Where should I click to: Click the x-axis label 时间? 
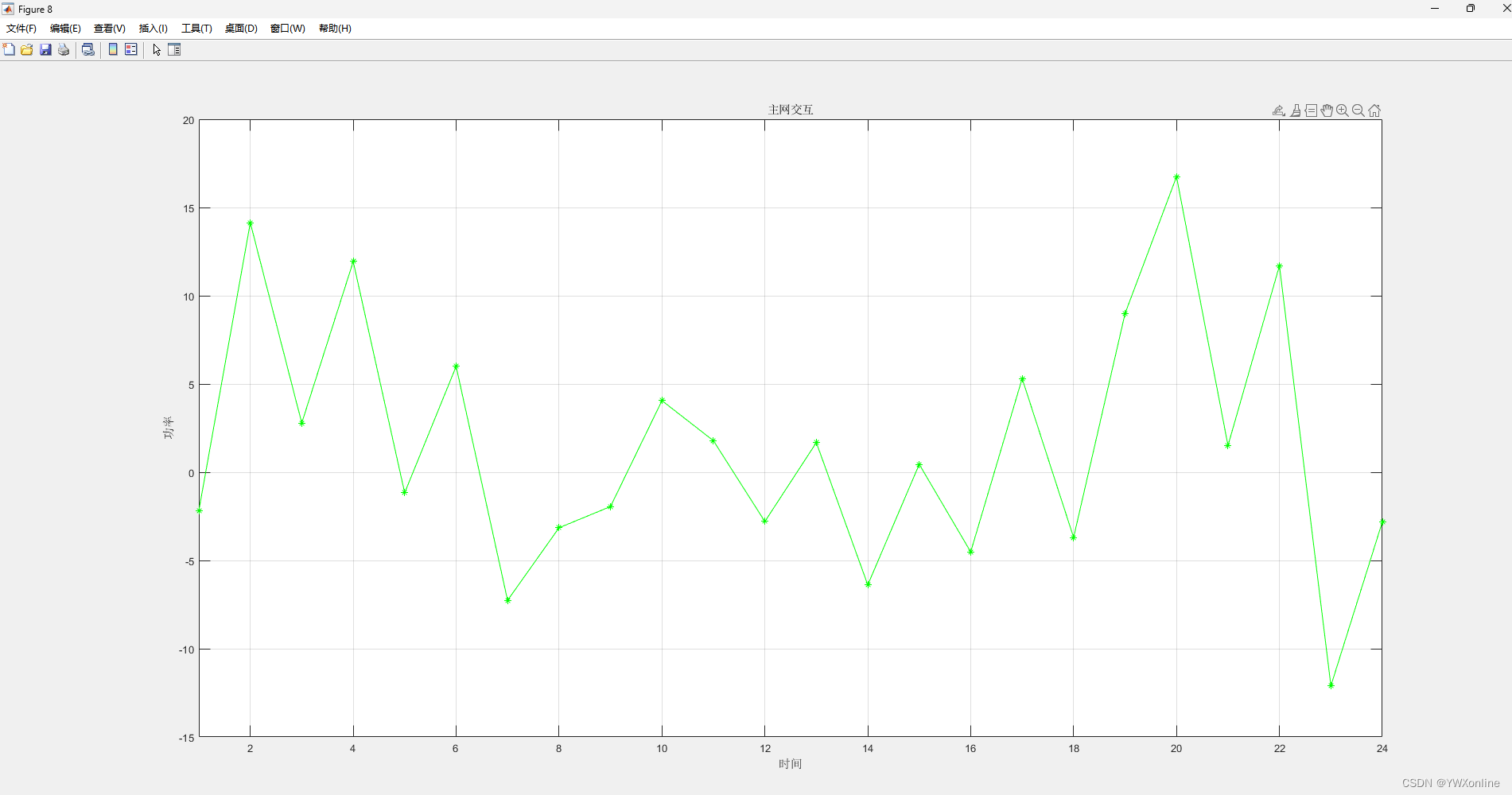(790, 764)
